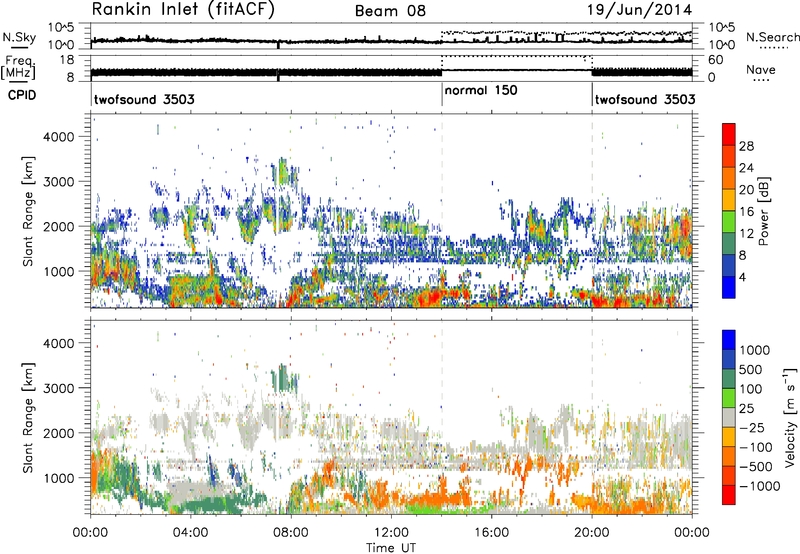Click the 'Power [dB]' color bar title
This screenshot has height=554, width=800.
[764, 211]
